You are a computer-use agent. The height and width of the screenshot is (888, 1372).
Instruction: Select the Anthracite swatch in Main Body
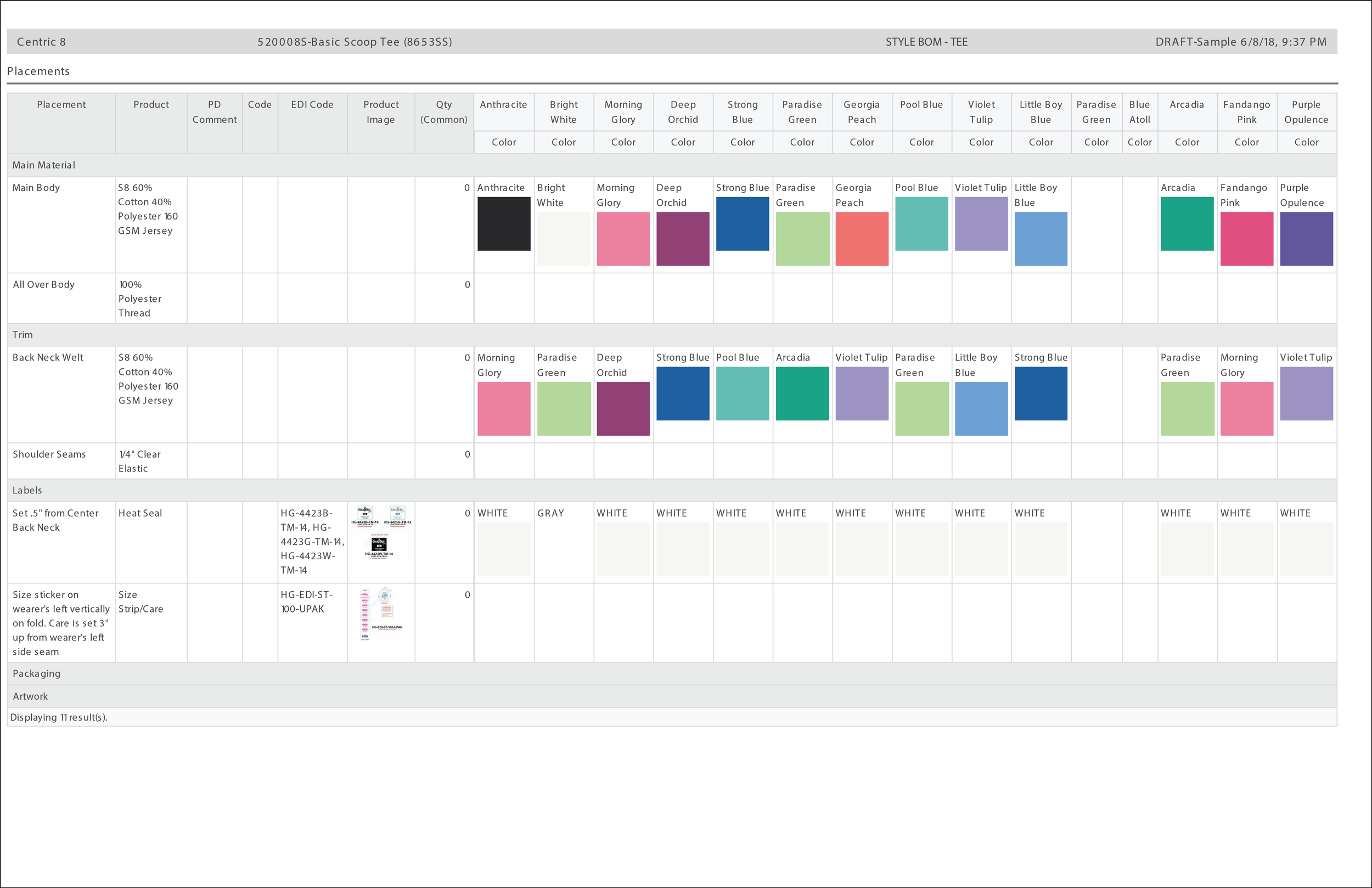[x=503, y=224]
